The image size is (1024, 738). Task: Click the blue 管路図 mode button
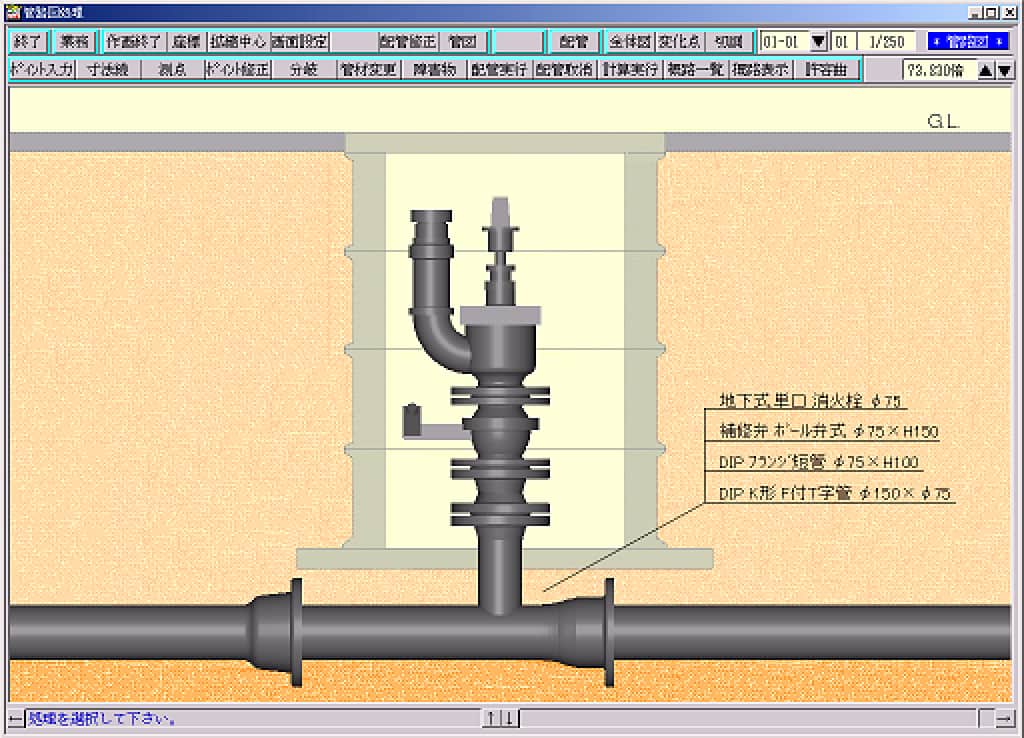click(966, 42)
